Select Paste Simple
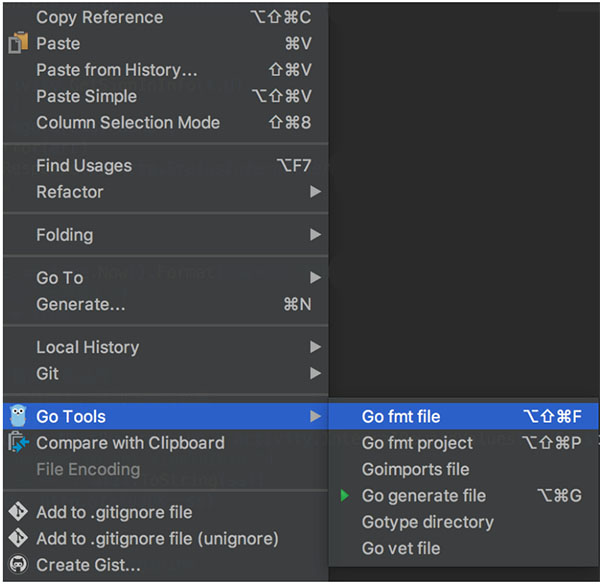 [86, 96]
